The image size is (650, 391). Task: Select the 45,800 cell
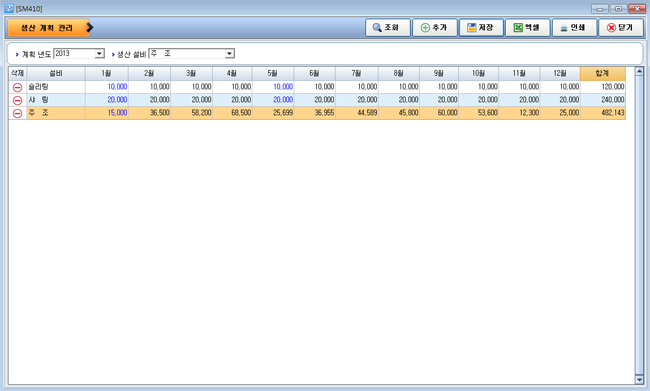[x=399, y=113]
